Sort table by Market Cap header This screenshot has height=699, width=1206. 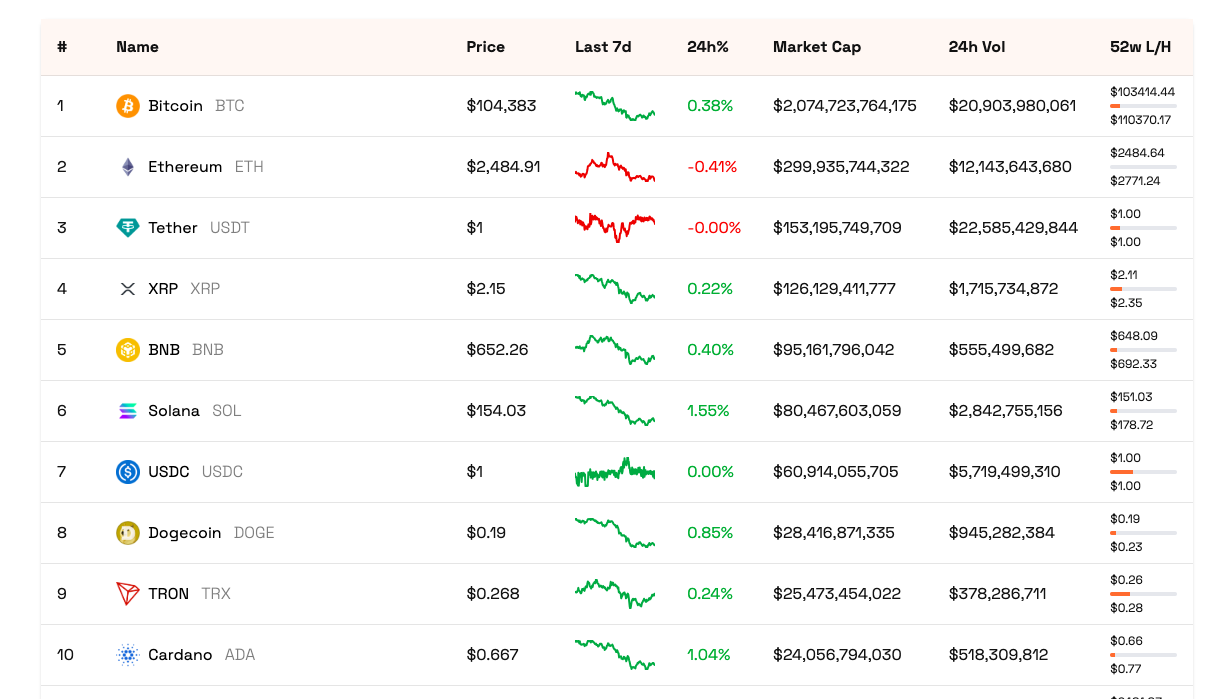[816, 47]
